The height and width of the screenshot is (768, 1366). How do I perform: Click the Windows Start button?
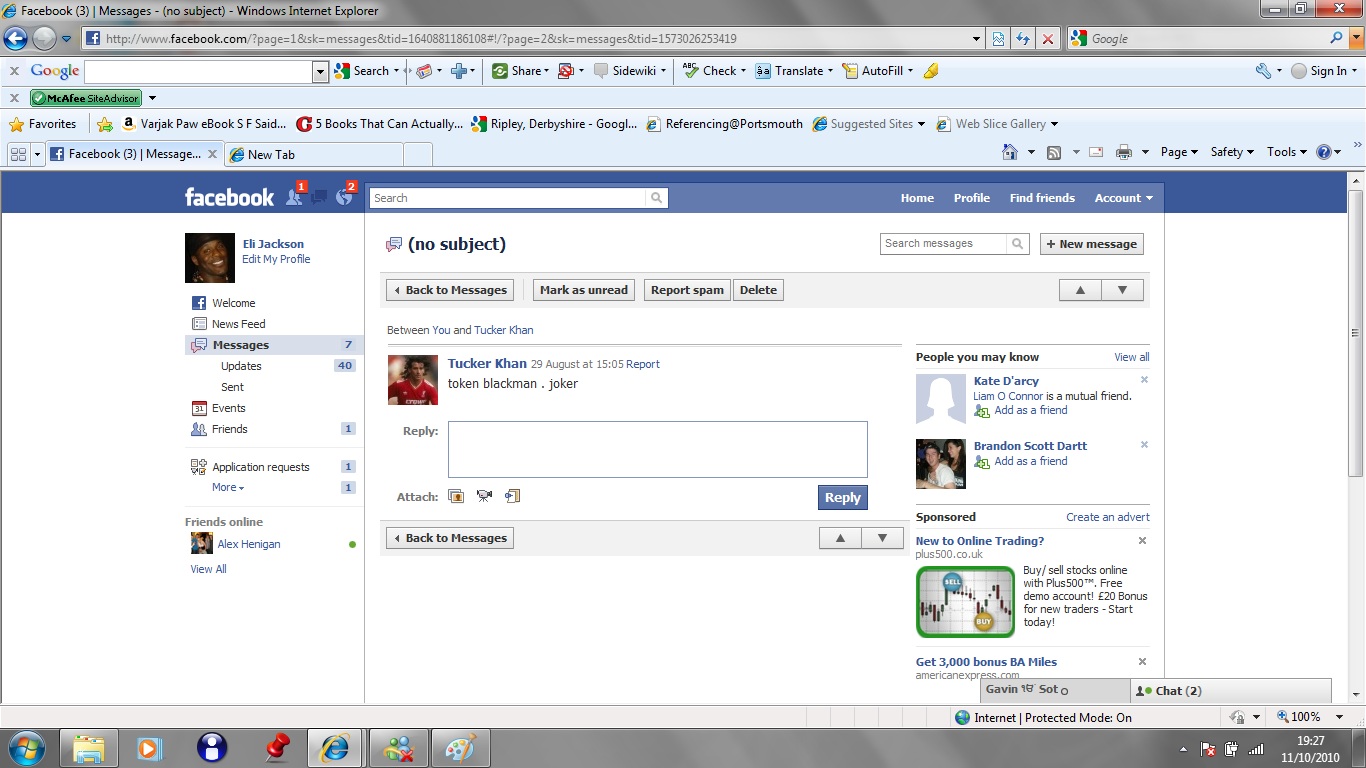(26, 747)
